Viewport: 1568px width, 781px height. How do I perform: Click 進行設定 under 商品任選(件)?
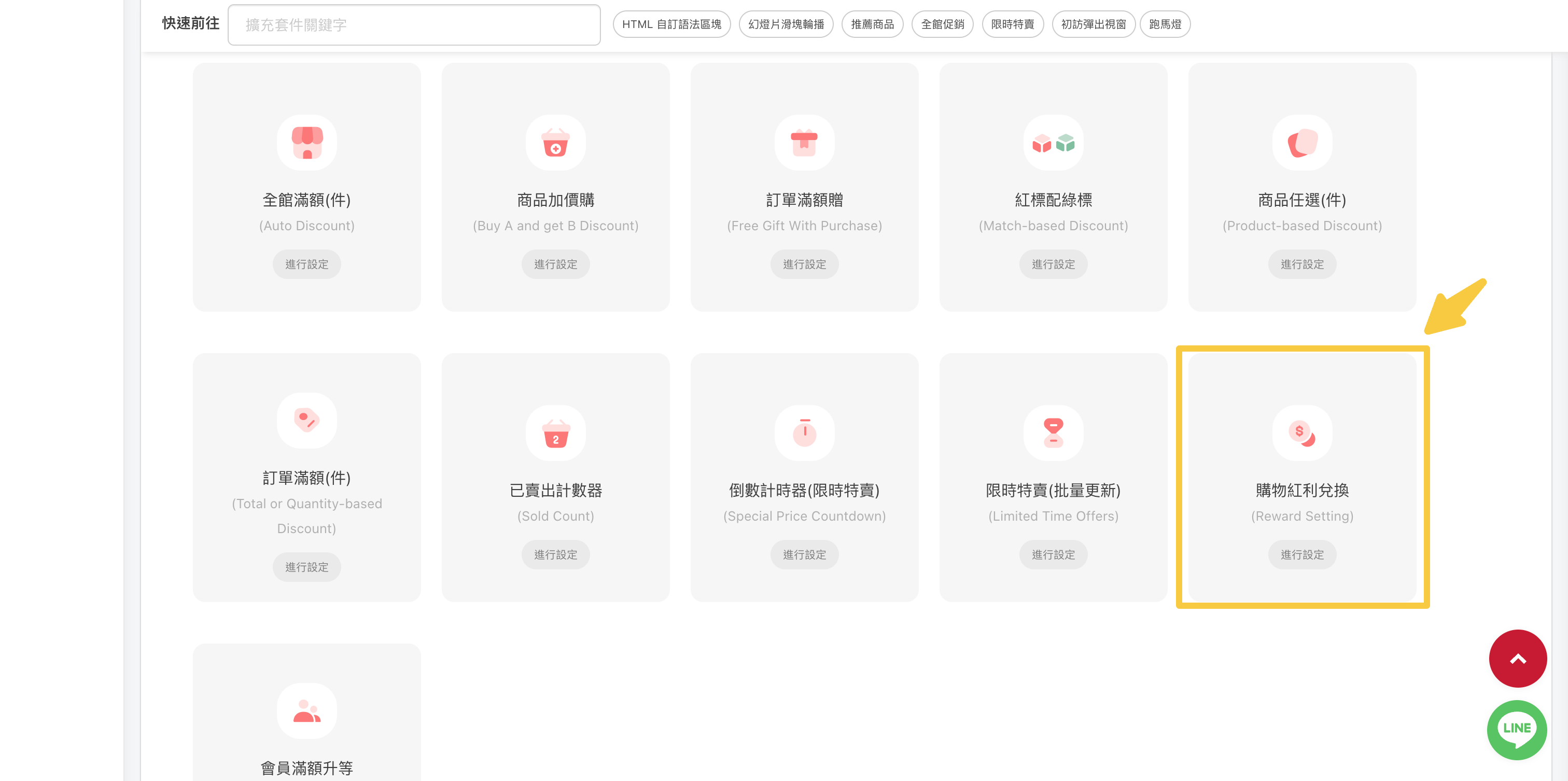pos(1302,264)
